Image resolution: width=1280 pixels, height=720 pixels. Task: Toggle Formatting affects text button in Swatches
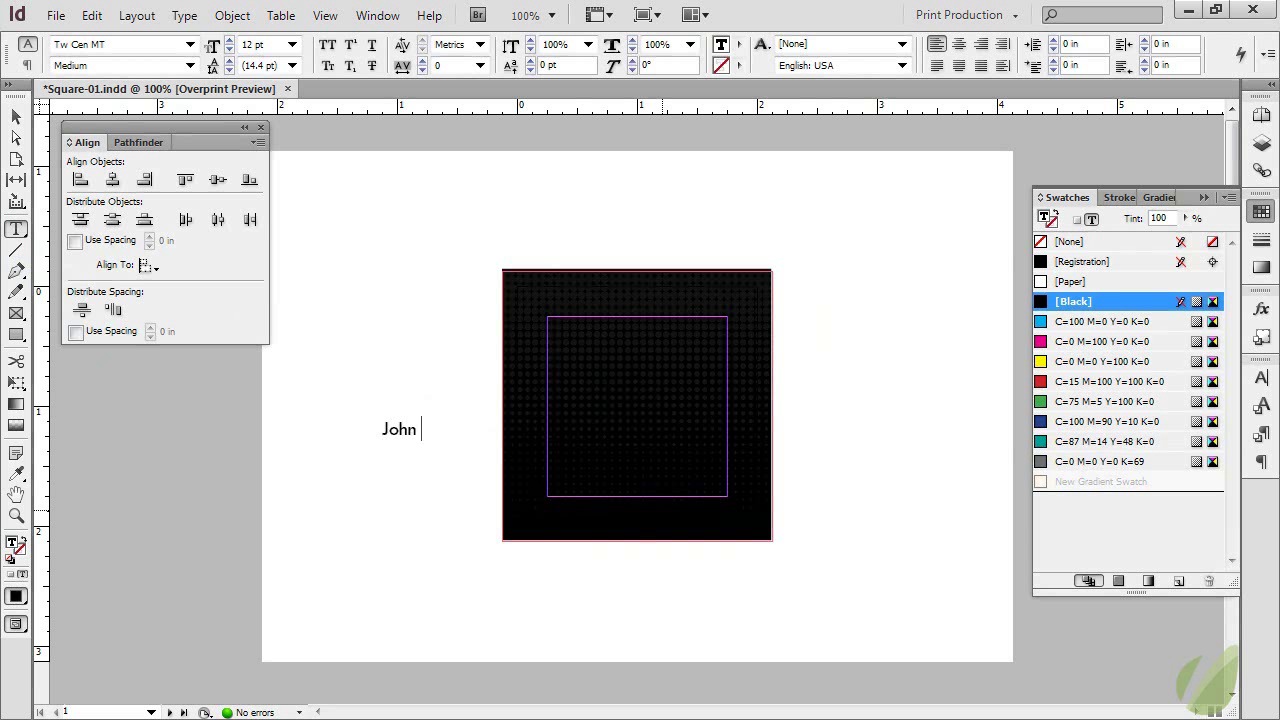(x=1092, y=219)
